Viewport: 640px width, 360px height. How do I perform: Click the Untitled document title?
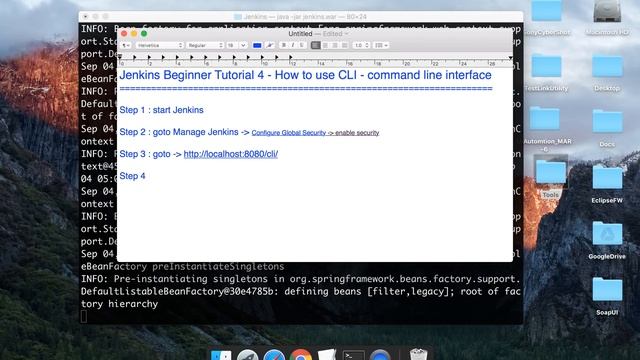click(300, 34)
